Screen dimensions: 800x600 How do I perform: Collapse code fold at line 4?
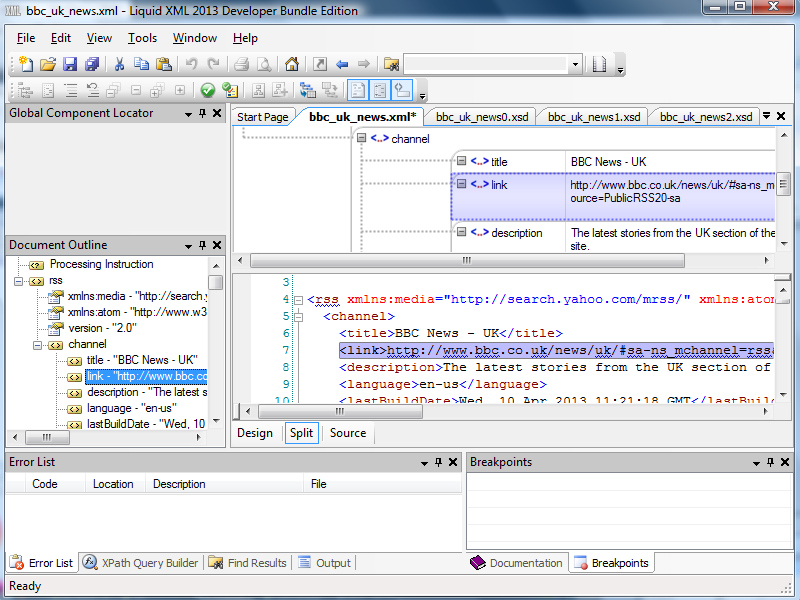pos(298,300)
